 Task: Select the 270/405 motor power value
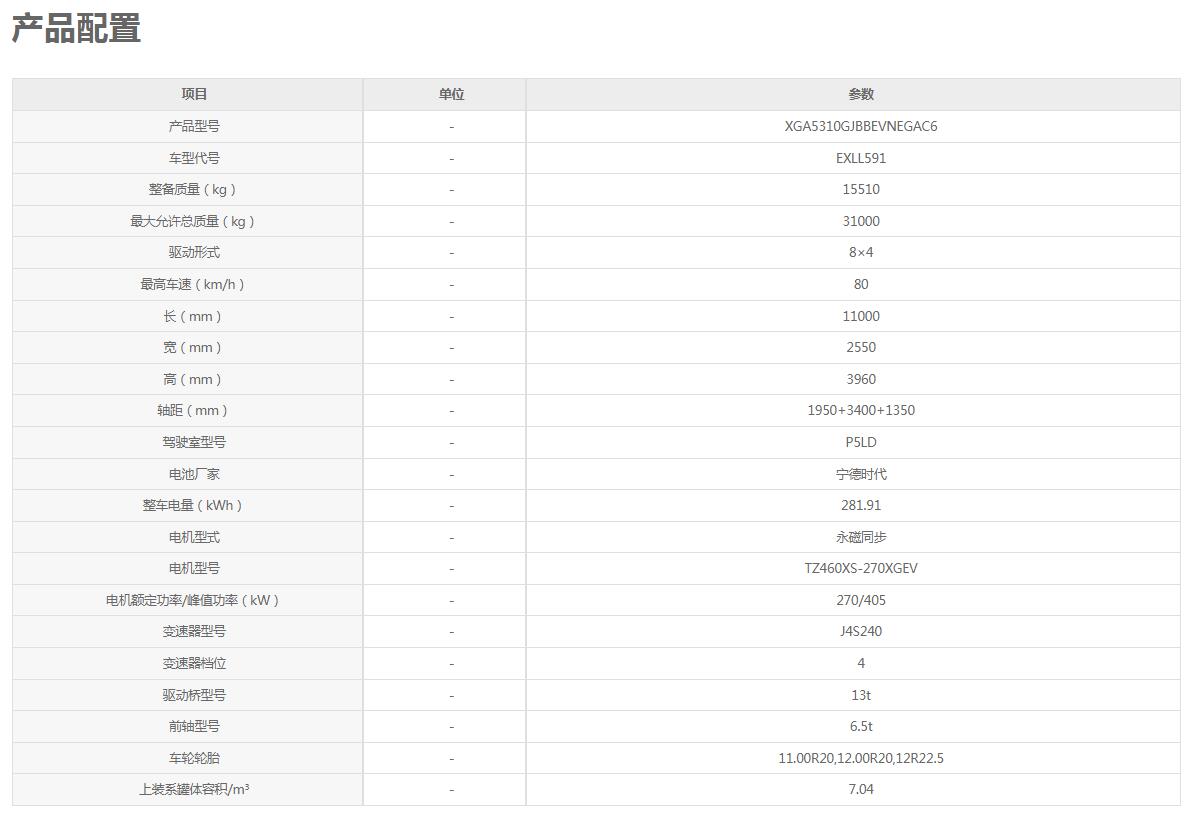pyautogui.click(x=860, y=600)
